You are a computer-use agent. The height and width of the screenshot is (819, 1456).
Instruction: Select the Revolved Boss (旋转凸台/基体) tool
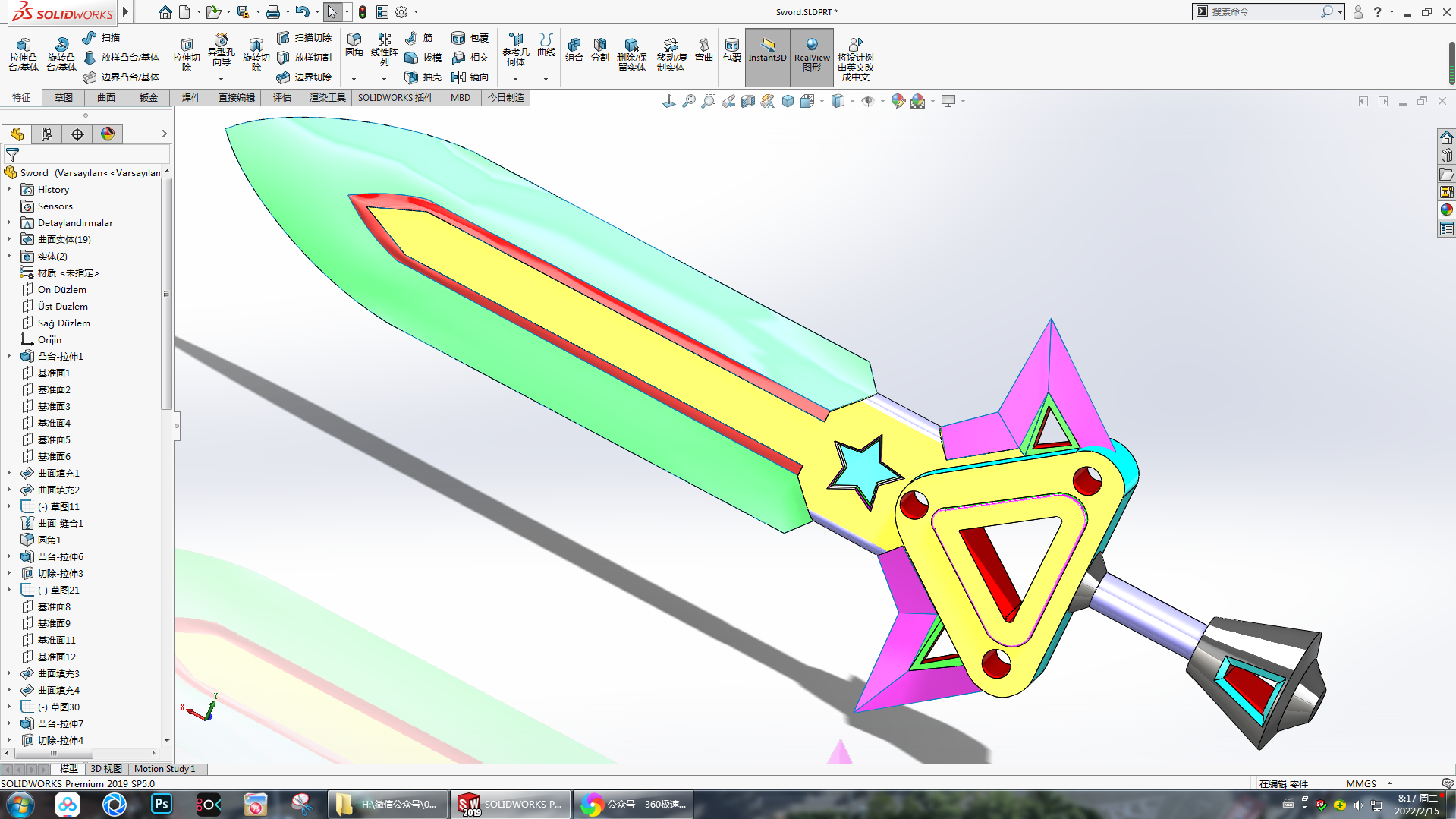pyautogui.click(x=61, y=55)
